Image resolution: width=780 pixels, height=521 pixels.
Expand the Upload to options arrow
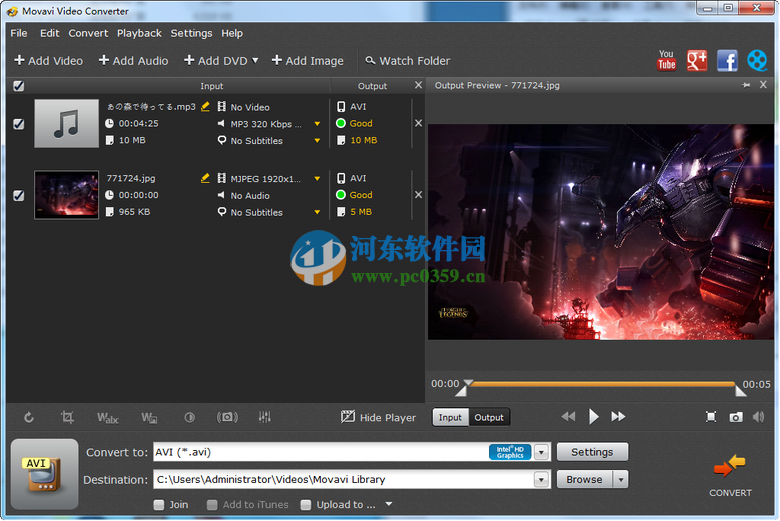(389, 505)
